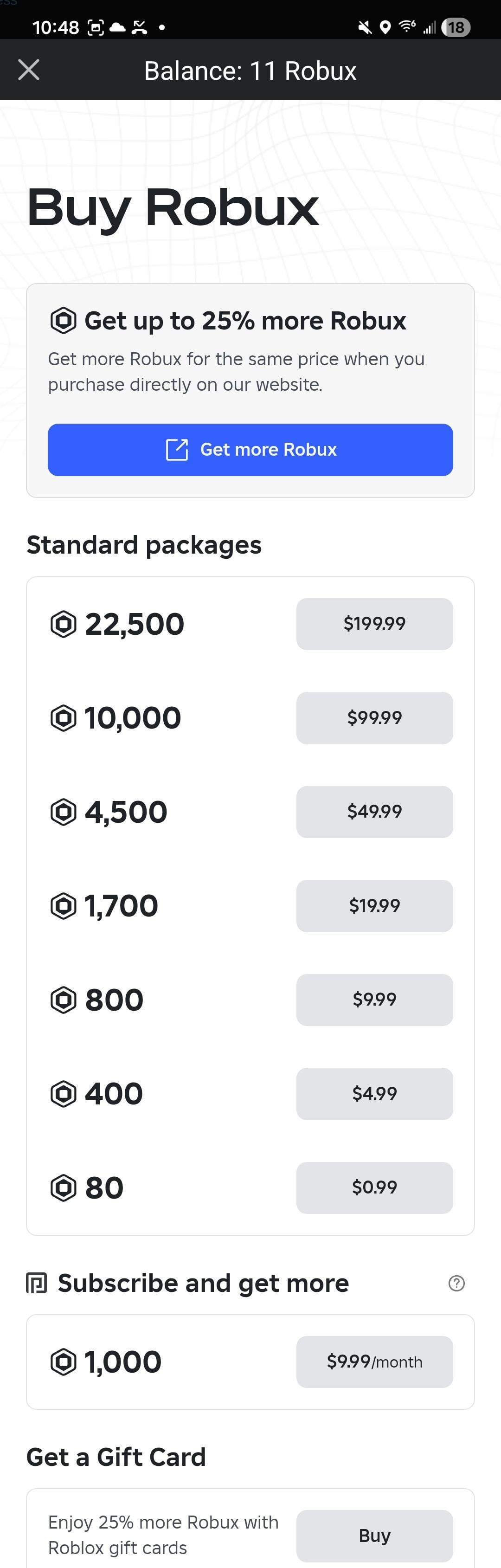Click the external link icon in the blue button
The image size is (501, 1568).
(177, 449)
